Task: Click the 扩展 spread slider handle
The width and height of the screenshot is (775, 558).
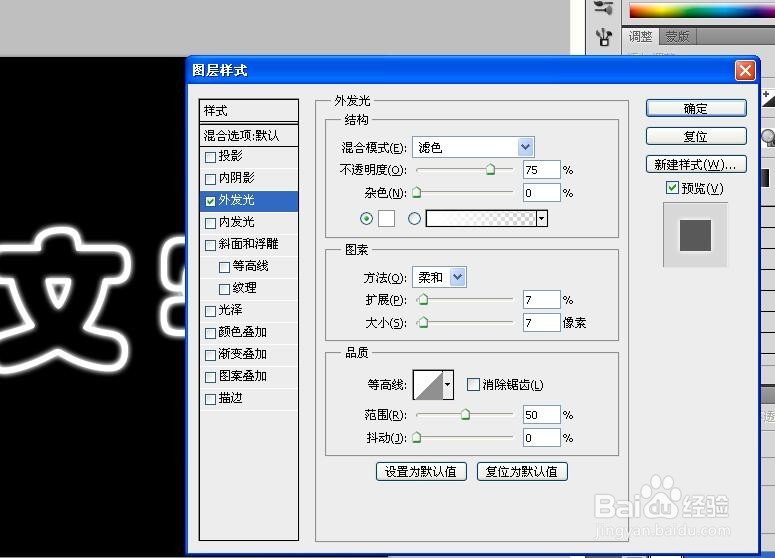Action: click(423, 300)
